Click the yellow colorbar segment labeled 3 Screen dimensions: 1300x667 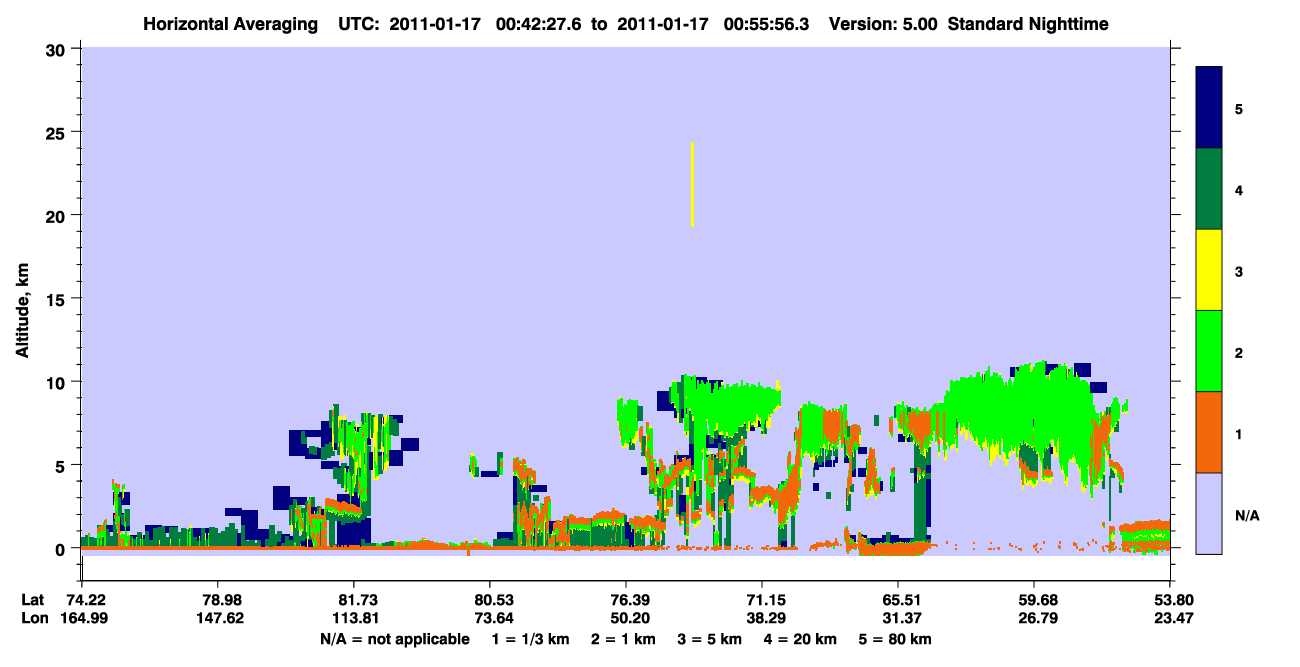tap(1209, 270)
